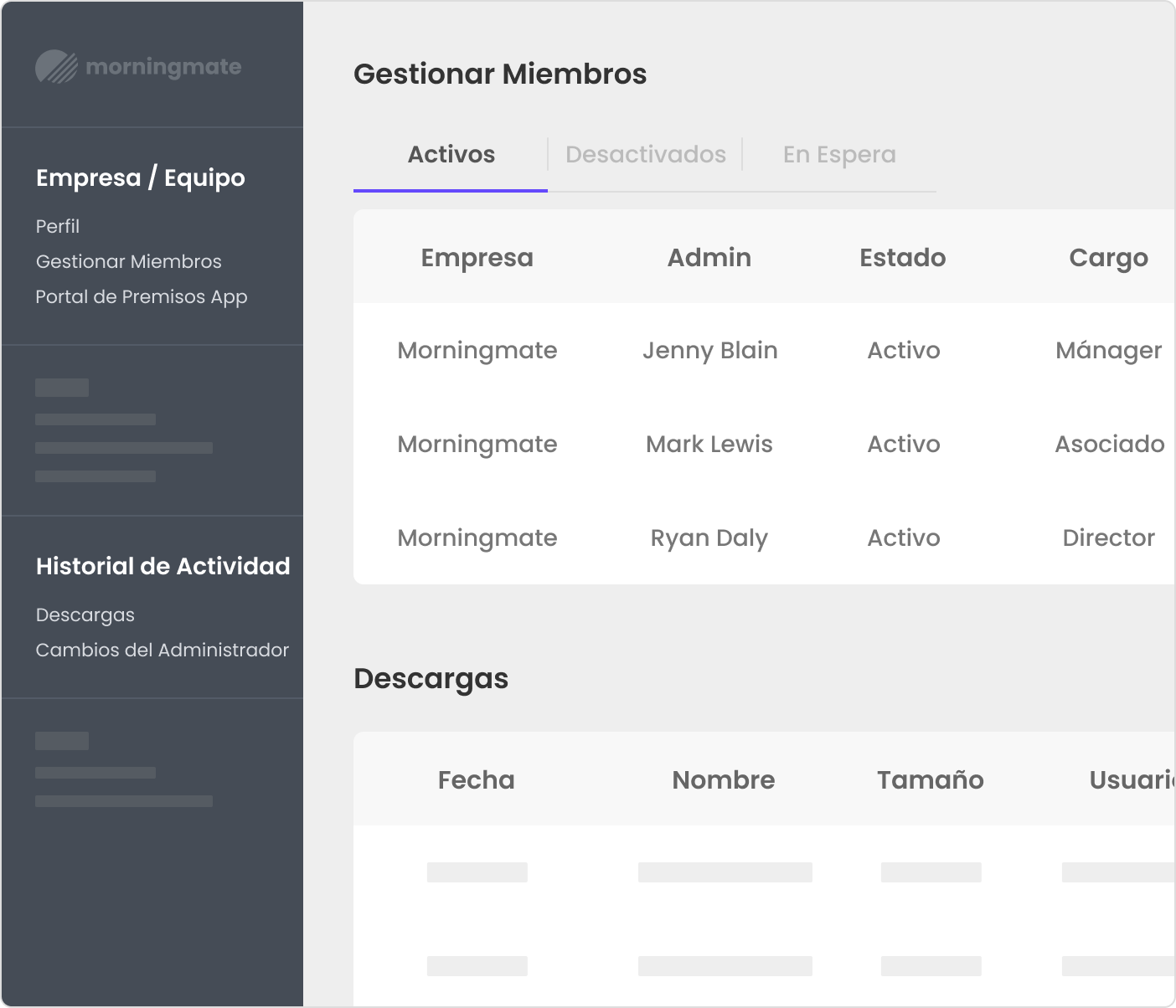This screenshot has width=1176, height=1008.
Task: Select the Jenny Blain row
Action: 709,350
